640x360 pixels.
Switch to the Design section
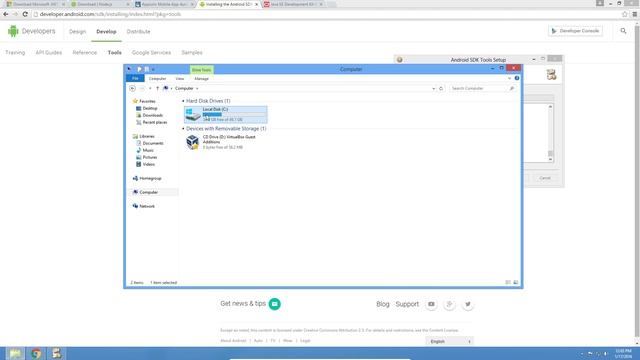[x=78, y=31]
